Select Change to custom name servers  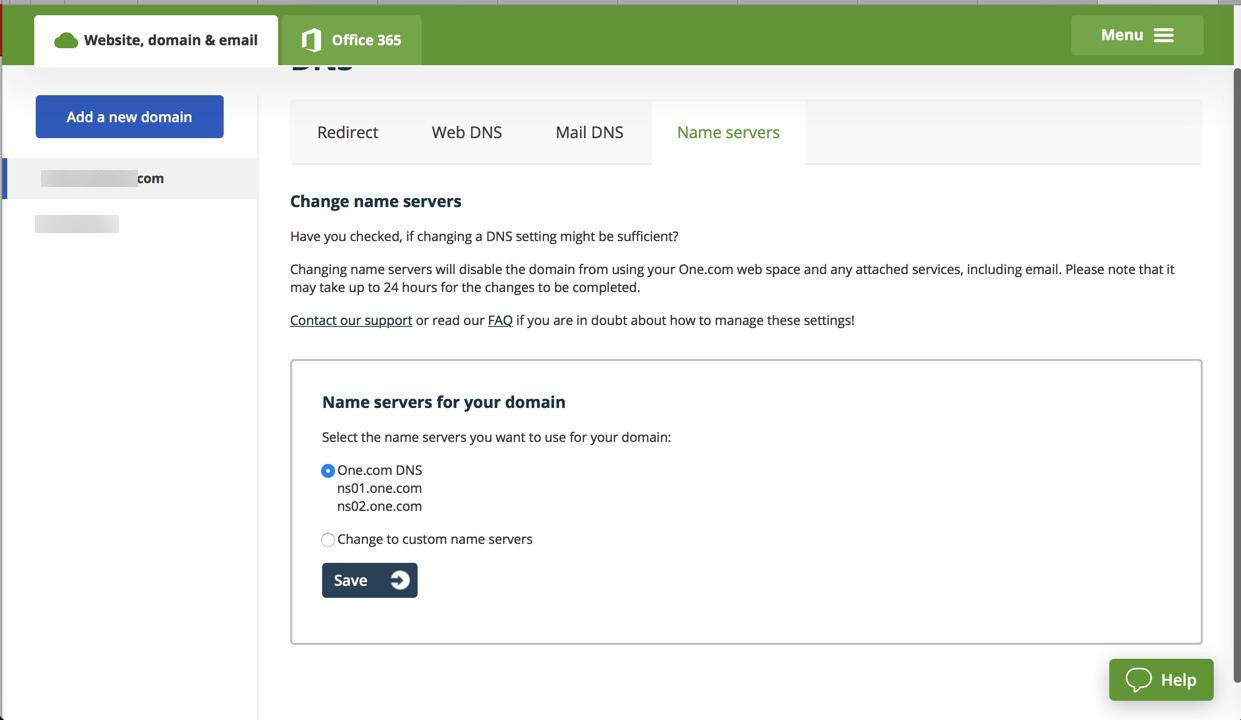[328, 540]
